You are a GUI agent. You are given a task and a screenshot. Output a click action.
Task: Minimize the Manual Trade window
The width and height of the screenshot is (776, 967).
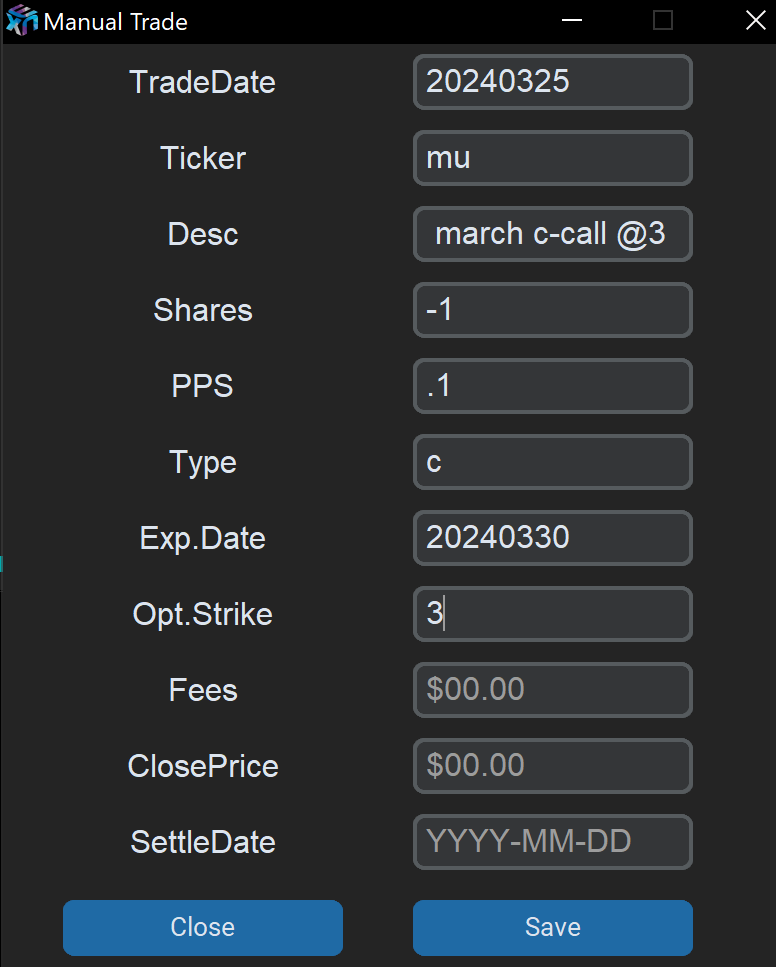point(572,21)
